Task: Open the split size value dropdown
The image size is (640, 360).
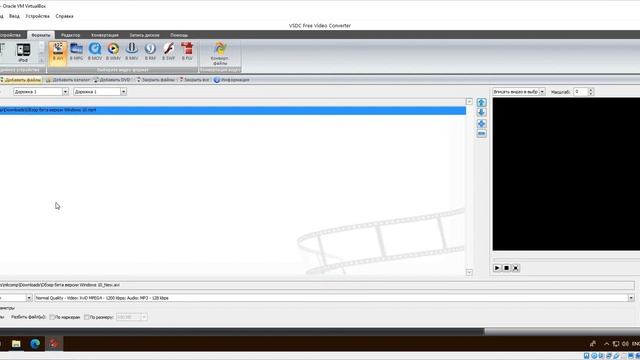Action: click(144, 317)
